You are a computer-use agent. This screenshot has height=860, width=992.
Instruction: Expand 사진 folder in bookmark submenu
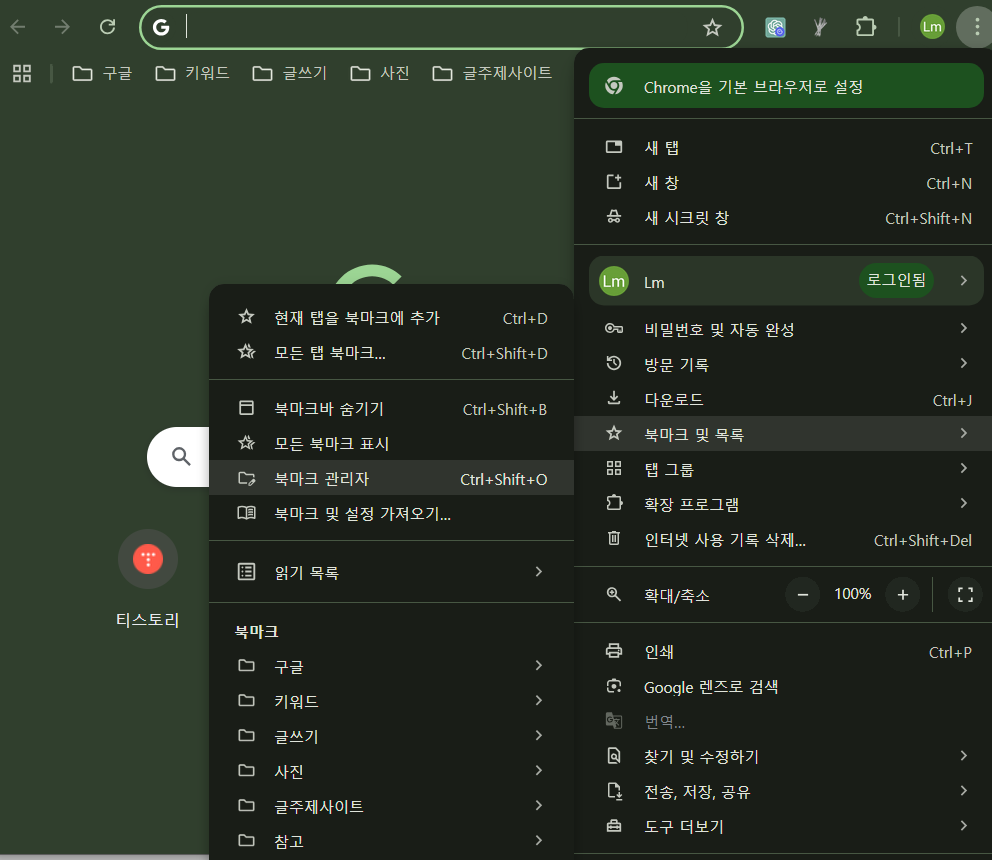pyautogui.click(x=392, y=771)
